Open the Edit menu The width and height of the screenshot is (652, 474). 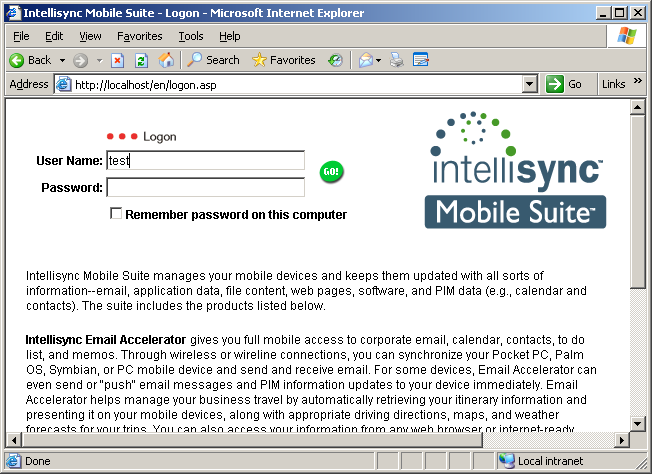pyautogui.click(x=54, y=36)
